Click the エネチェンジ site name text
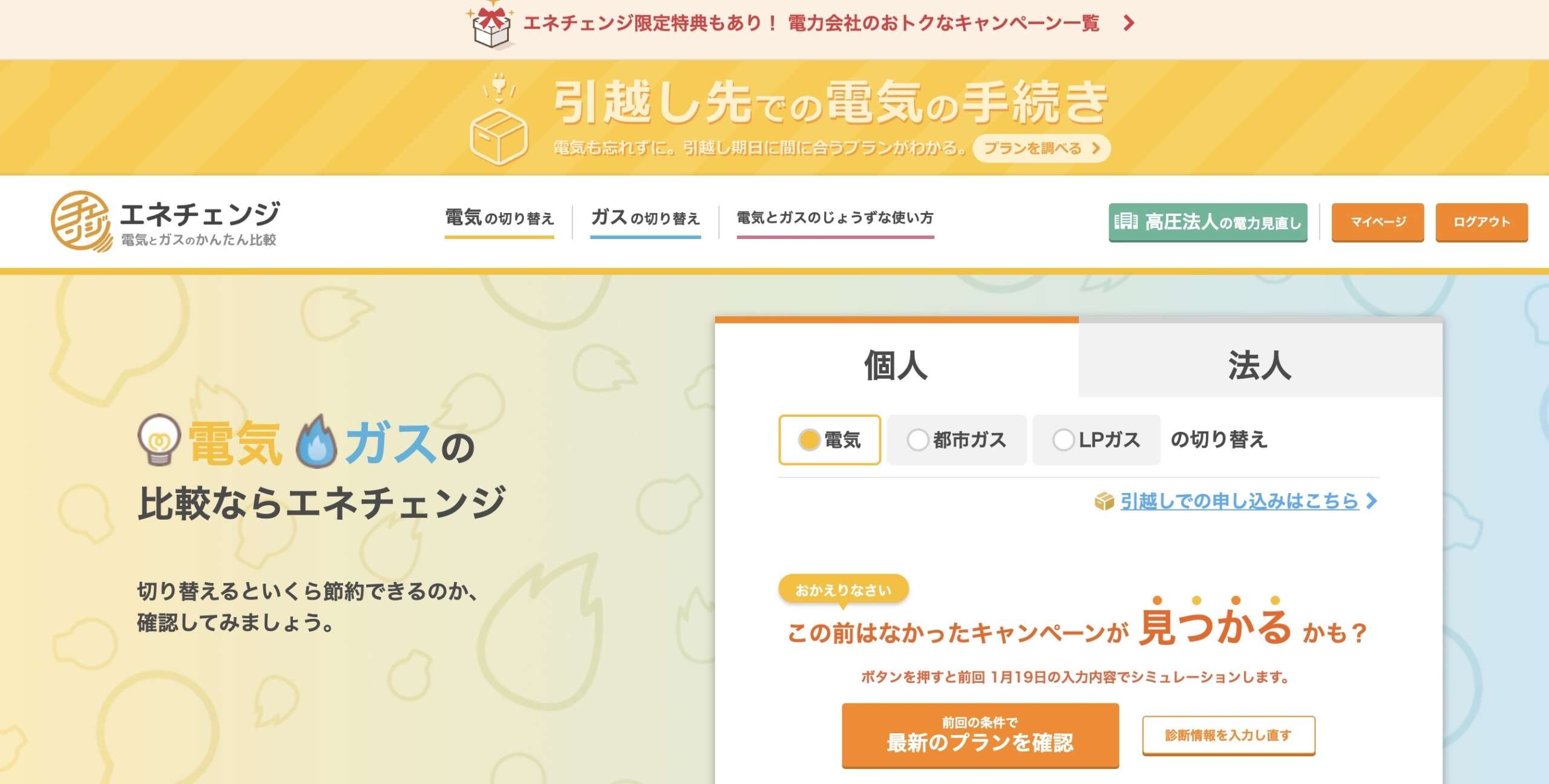Screen dimensions: 1549x784 click(200, 214)
